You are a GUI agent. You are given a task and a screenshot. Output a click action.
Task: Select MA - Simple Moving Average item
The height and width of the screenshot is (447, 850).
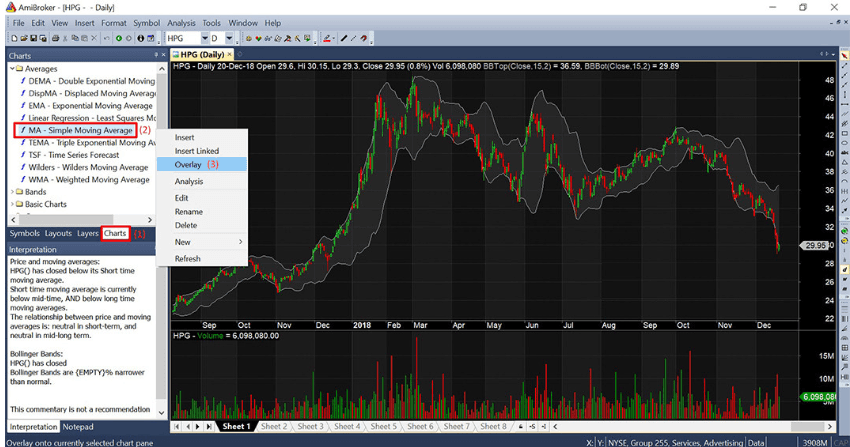point(80,131)
